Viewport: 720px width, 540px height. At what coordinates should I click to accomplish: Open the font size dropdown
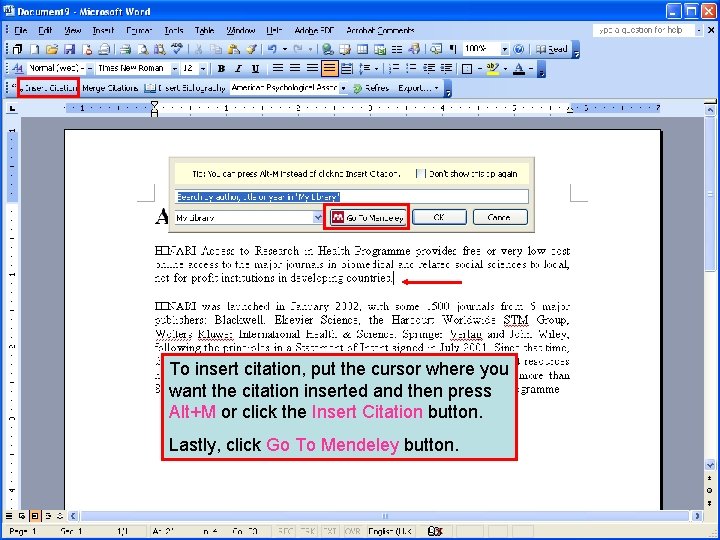point(203,68)
